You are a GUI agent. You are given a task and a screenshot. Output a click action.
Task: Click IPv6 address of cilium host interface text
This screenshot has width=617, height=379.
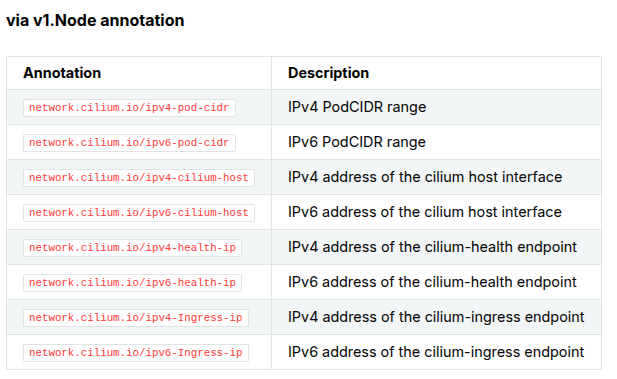pos(425,212)
